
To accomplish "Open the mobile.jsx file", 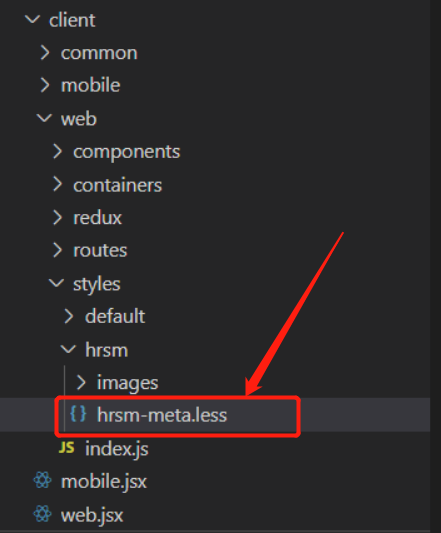I will (x=104, y=482).
